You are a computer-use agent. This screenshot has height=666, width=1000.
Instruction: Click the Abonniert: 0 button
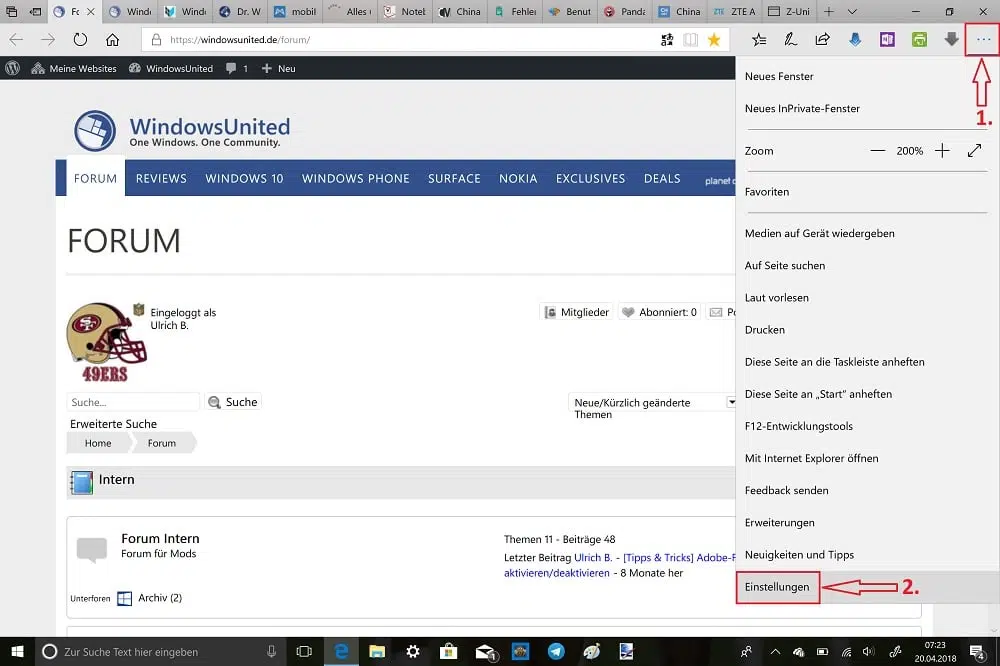pos(660,312)
